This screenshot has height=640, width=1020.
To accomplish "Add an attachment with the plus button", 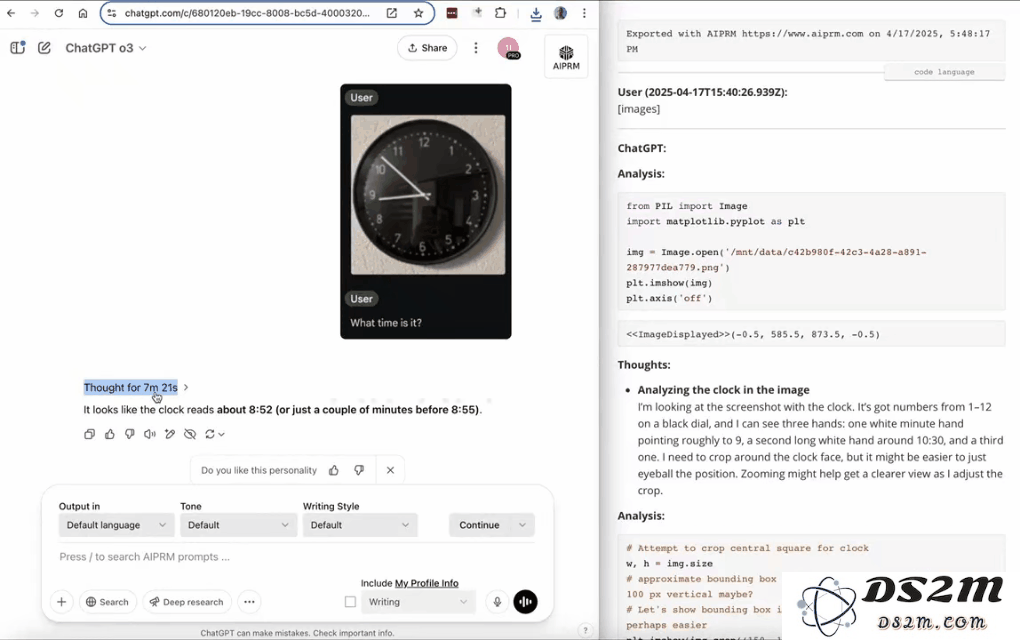I will [x=62, y=602].
